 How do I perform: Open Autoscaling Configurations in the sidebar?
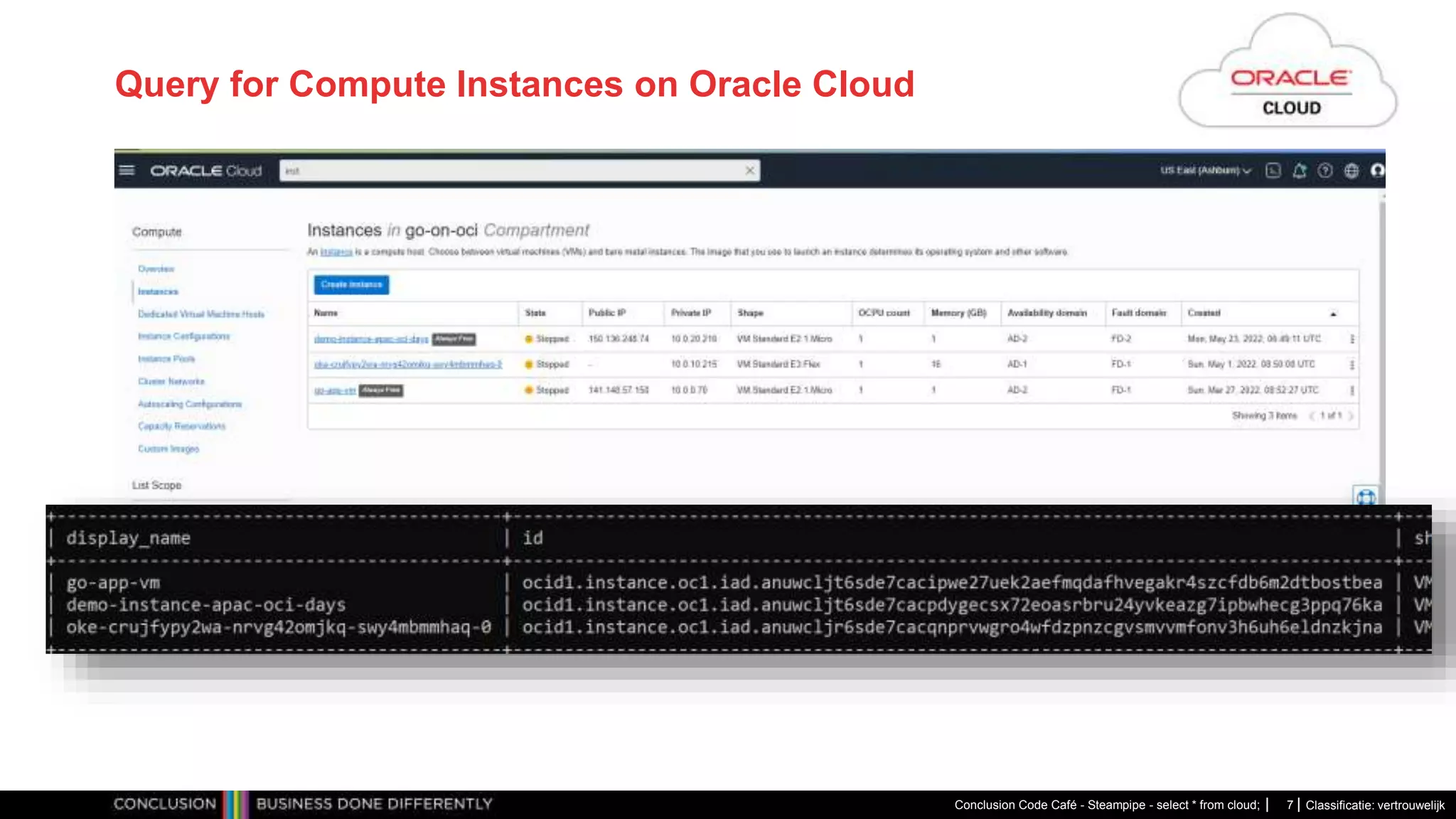[x=190, y=404]
